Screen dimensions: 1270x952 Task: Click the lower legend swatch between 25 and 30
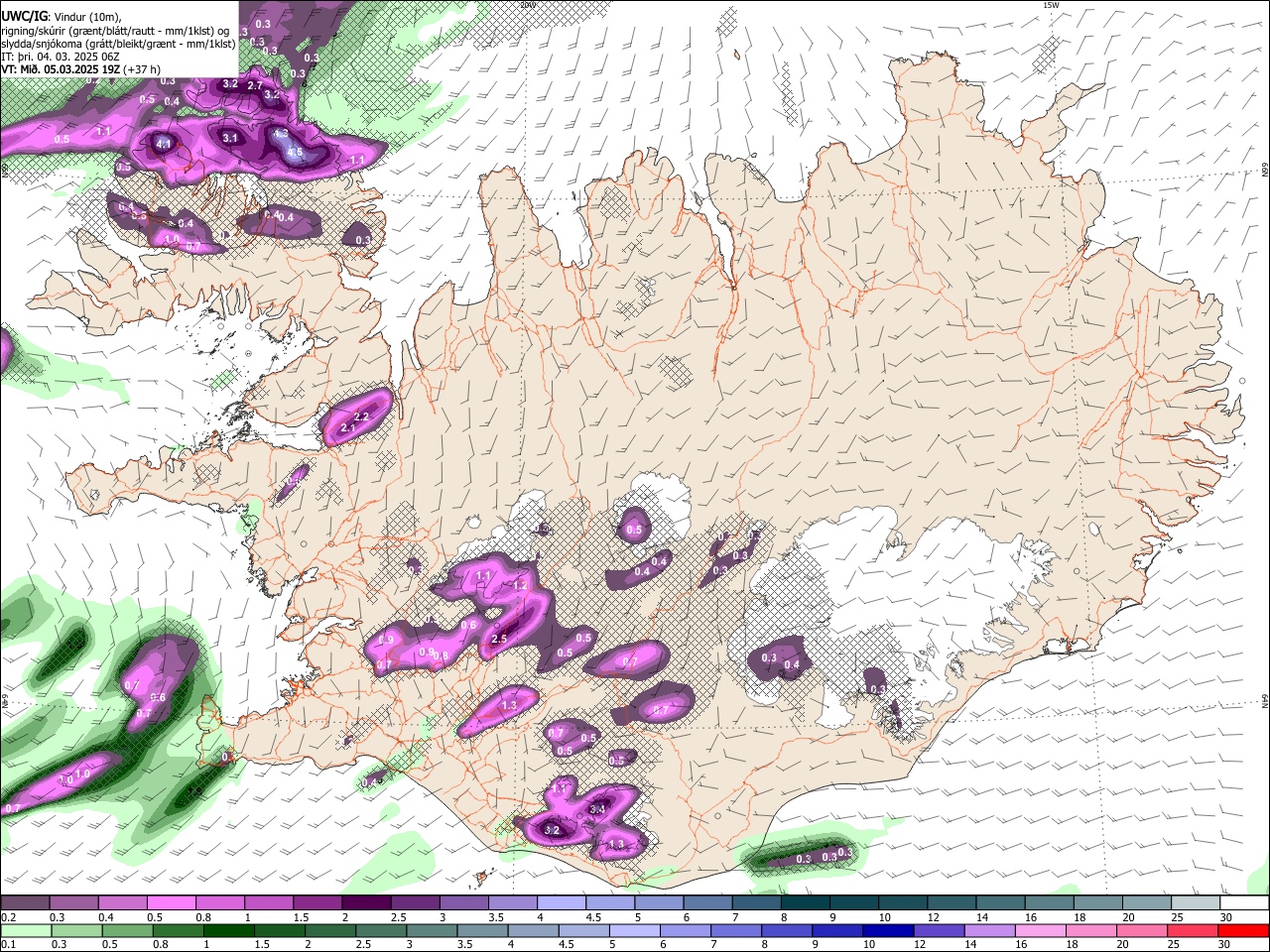coord(1193,930)
